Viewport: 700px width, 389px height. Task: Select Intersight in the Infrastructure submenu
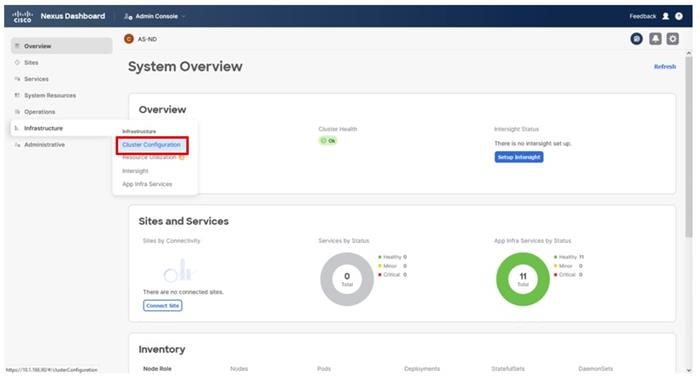pos(135,171)
